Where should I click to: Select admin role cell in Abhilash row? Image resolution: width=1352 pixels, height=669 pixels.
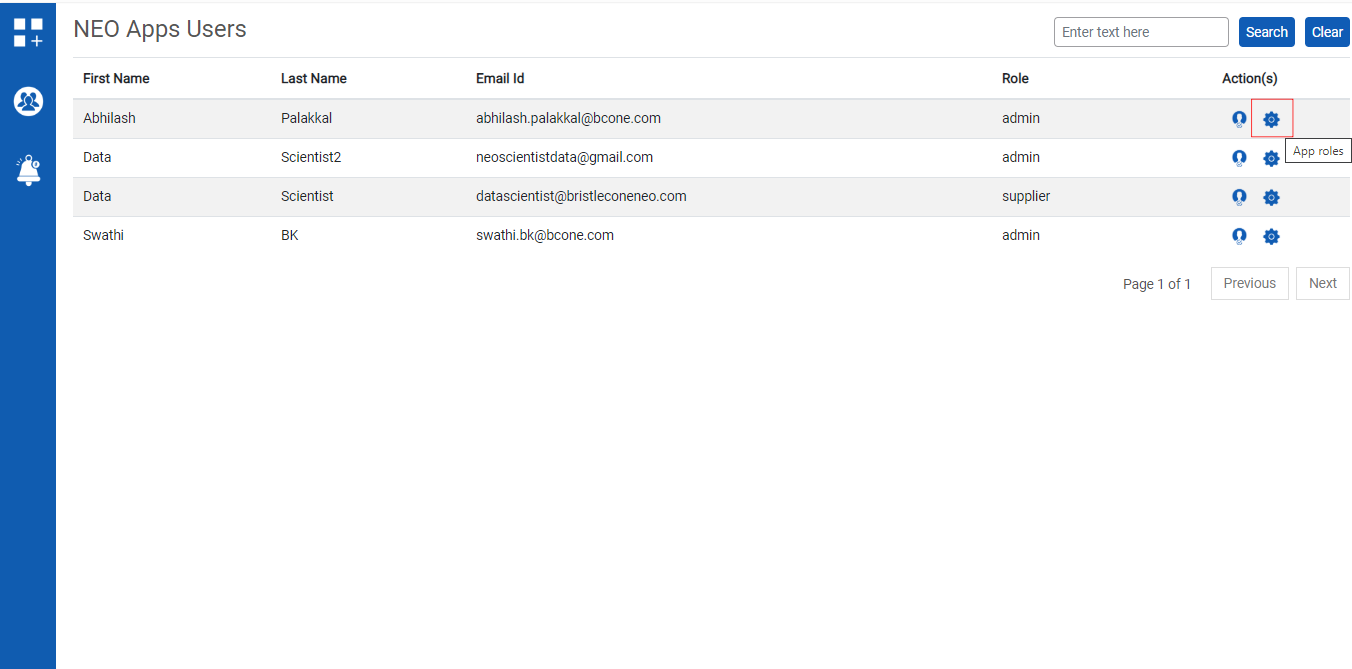click(1021, 118)
